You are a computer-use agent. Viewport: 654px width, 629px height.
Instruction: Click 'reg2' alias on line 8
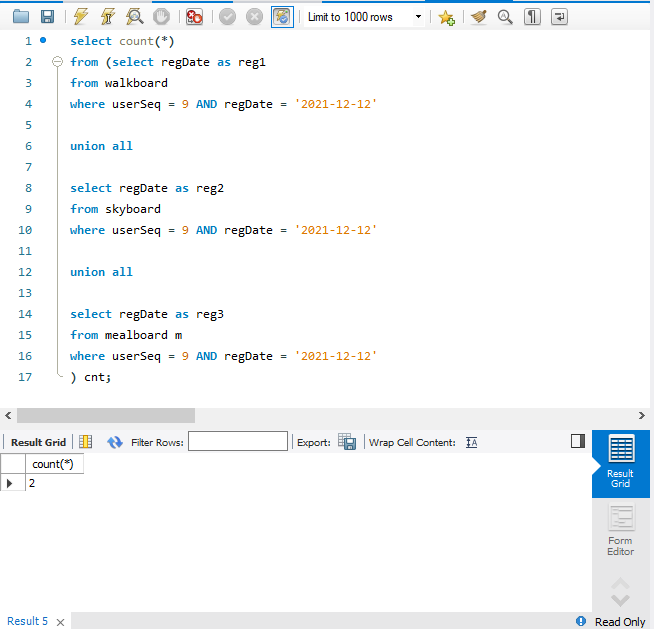pos(210,188)
